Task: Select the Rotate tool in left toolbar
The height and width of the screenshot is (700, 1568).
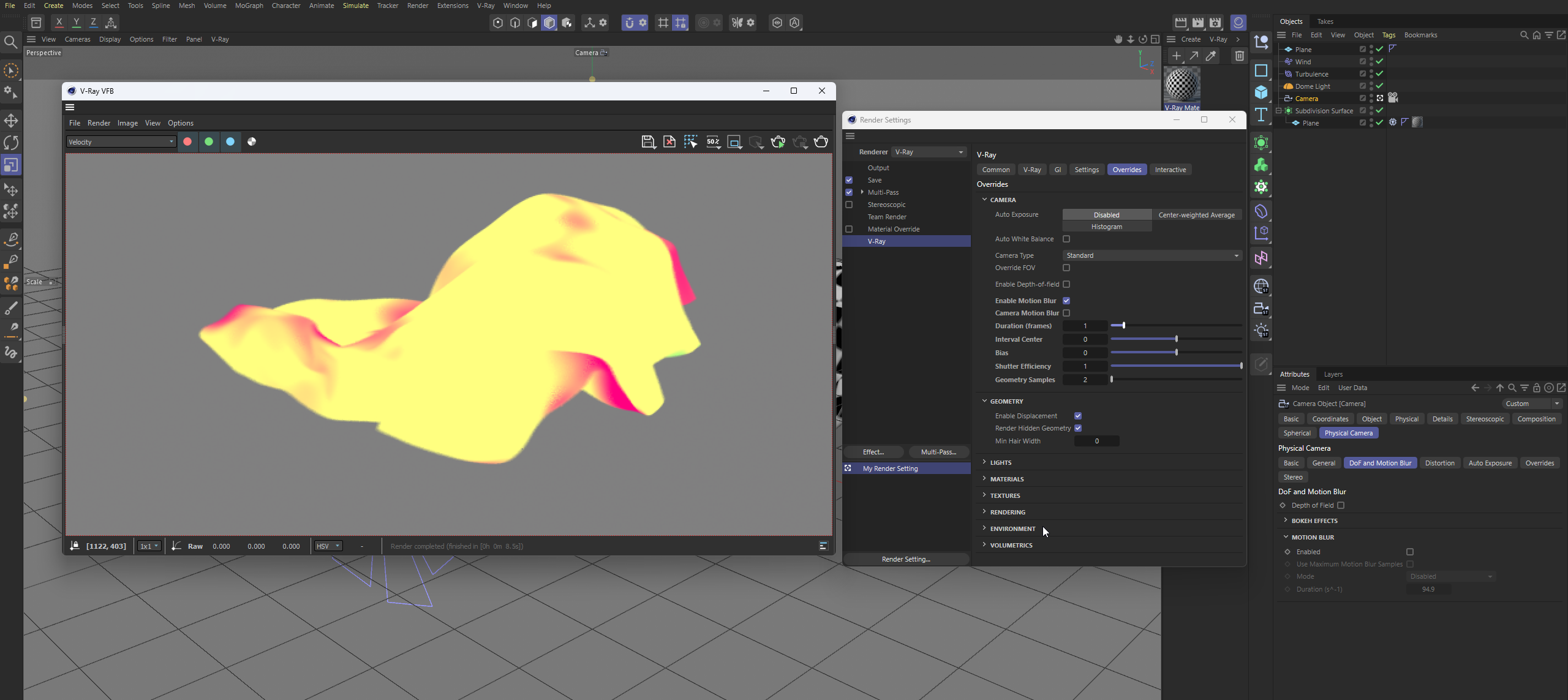Action: 11,143
